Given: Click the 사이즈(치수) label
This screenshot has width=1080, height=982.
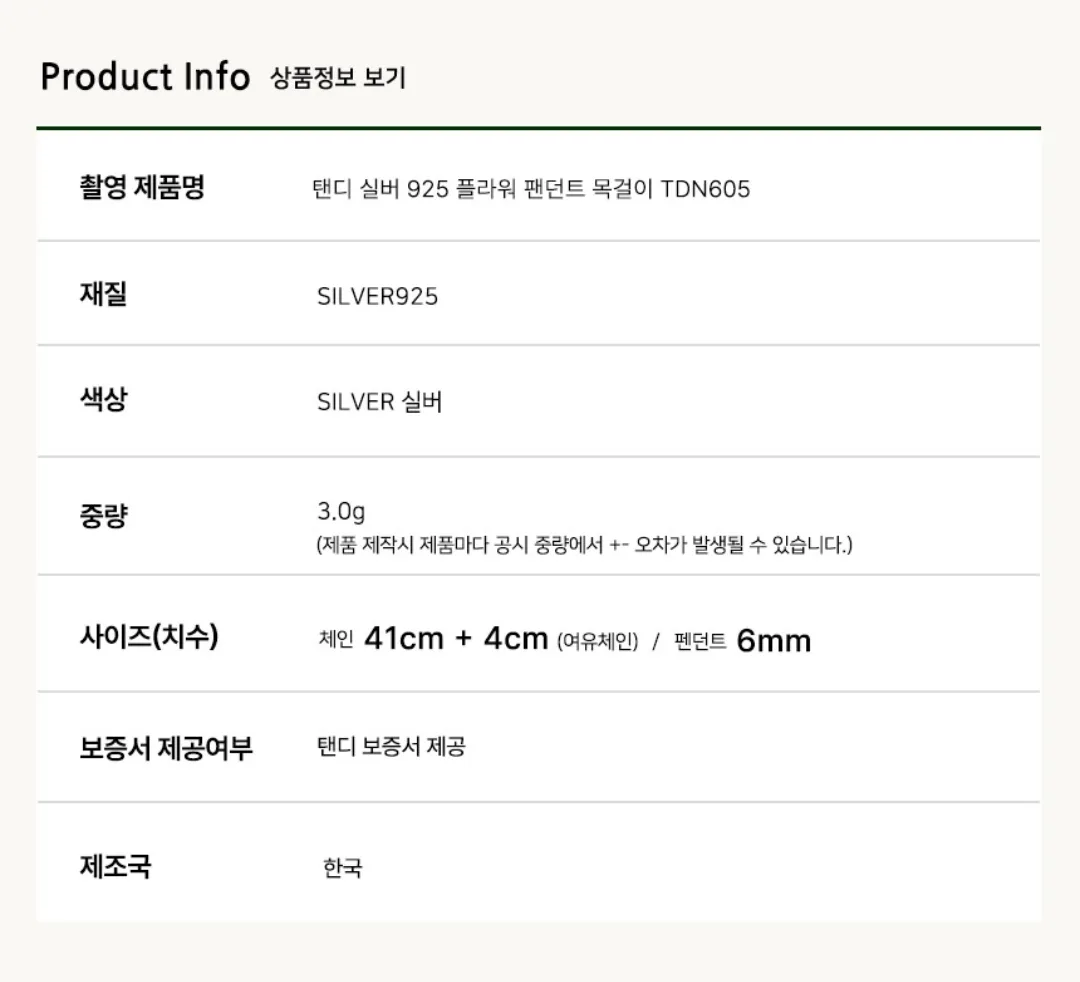Looking at the screenshot, I should pyautogui.click(x=149, y=636).
